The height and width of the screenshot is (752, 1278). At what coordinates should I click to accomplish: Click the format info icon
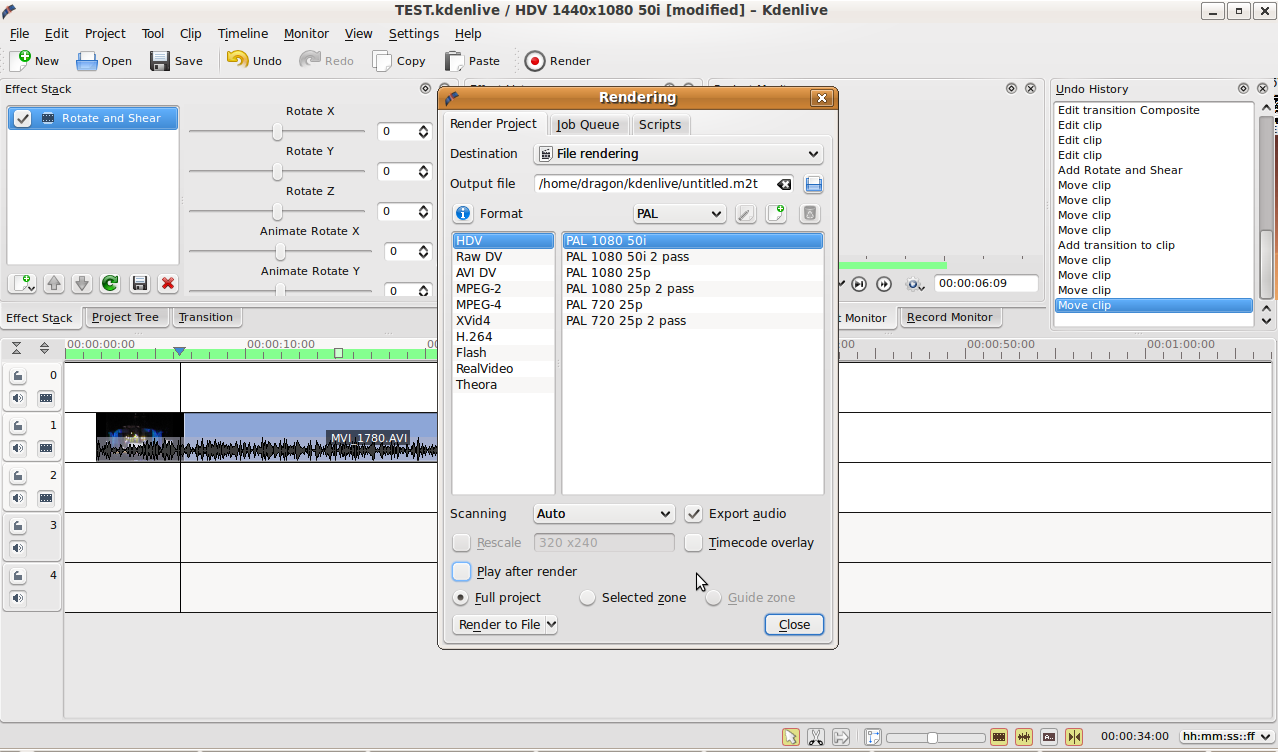coord(463,214)
